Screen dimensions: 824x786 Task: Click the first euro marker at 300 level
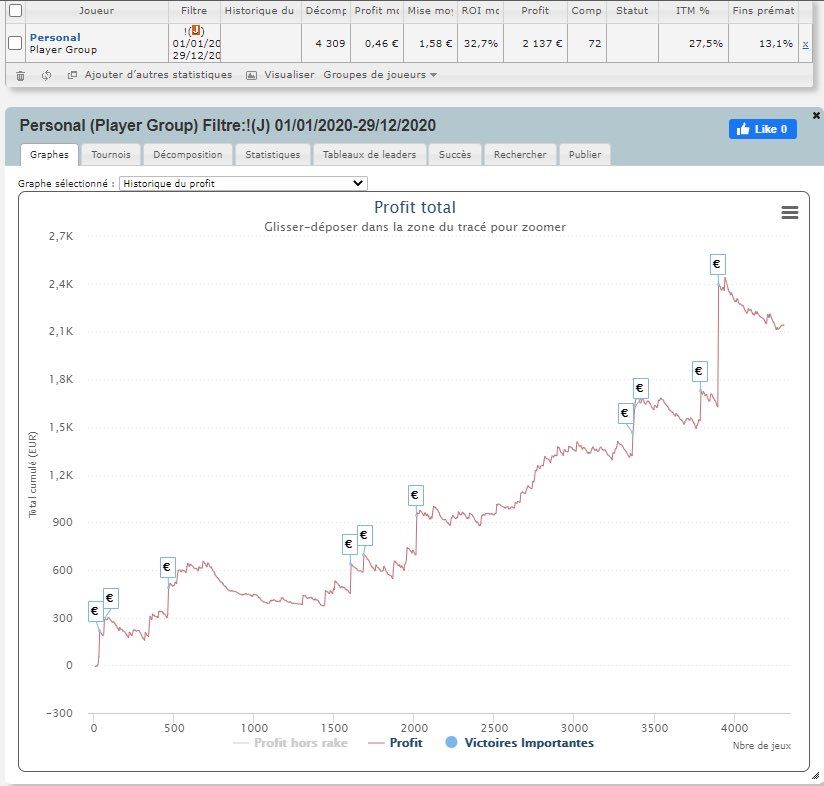click(x=95, y=611)
